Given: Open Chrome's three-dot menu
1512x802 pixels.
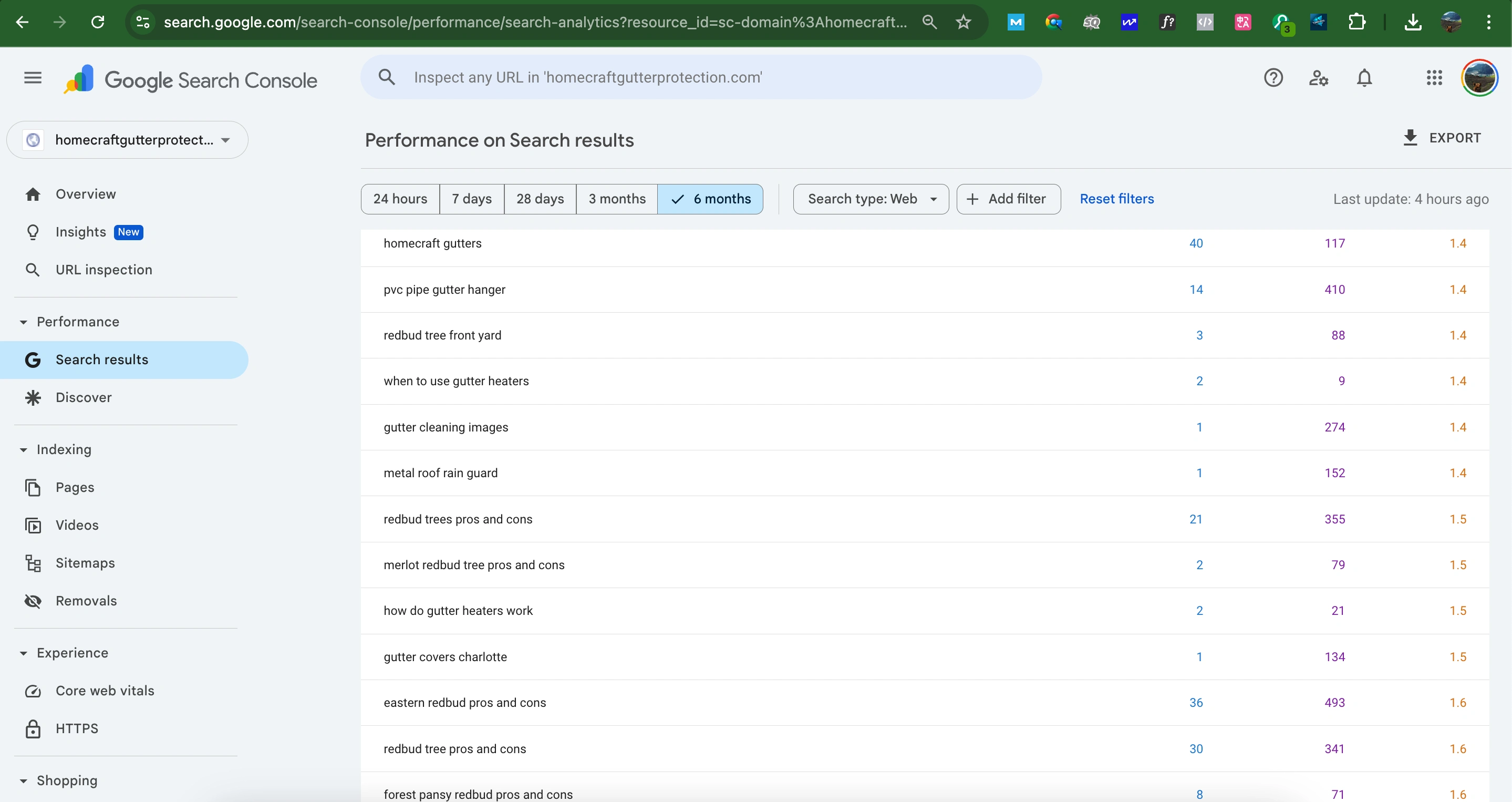Looking at the screenshot, I should click(1489, 22).
